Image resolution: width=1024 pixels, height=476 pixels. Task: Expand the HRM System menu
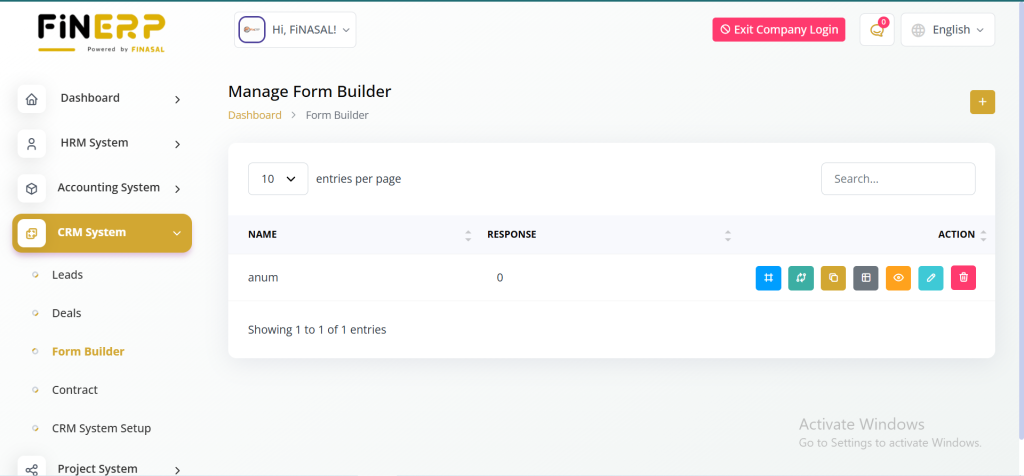tap(102, 143)
